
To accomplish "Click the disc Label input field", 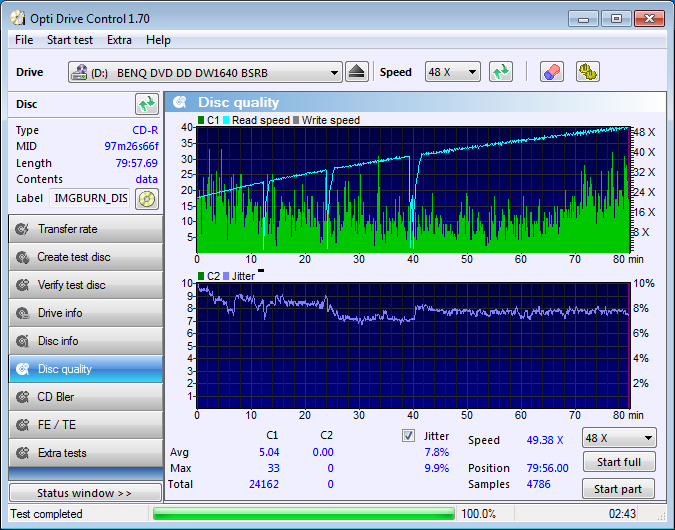I will click(x=90, y=198).
